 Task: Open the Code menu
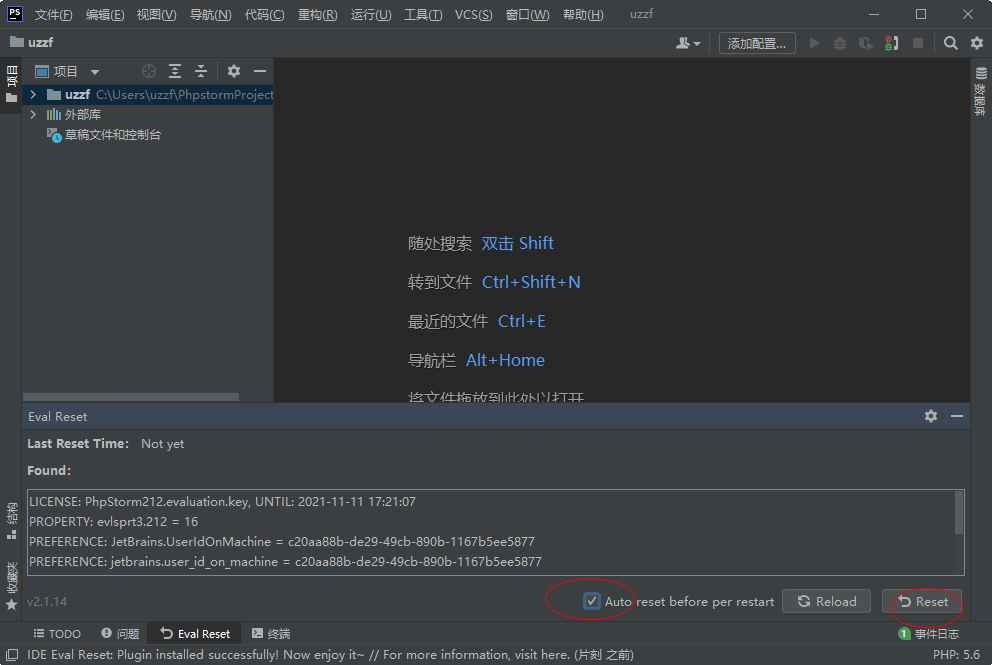tap(264, 14)
